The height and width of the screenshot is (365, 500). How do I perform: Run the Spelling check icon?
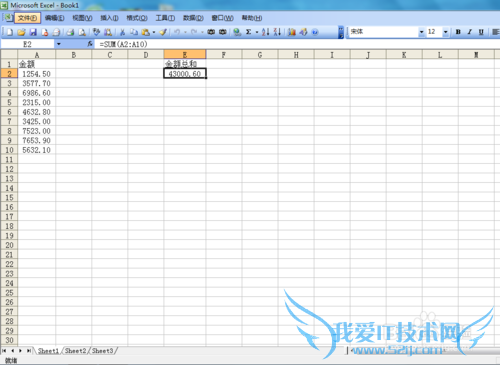(96, 32)
